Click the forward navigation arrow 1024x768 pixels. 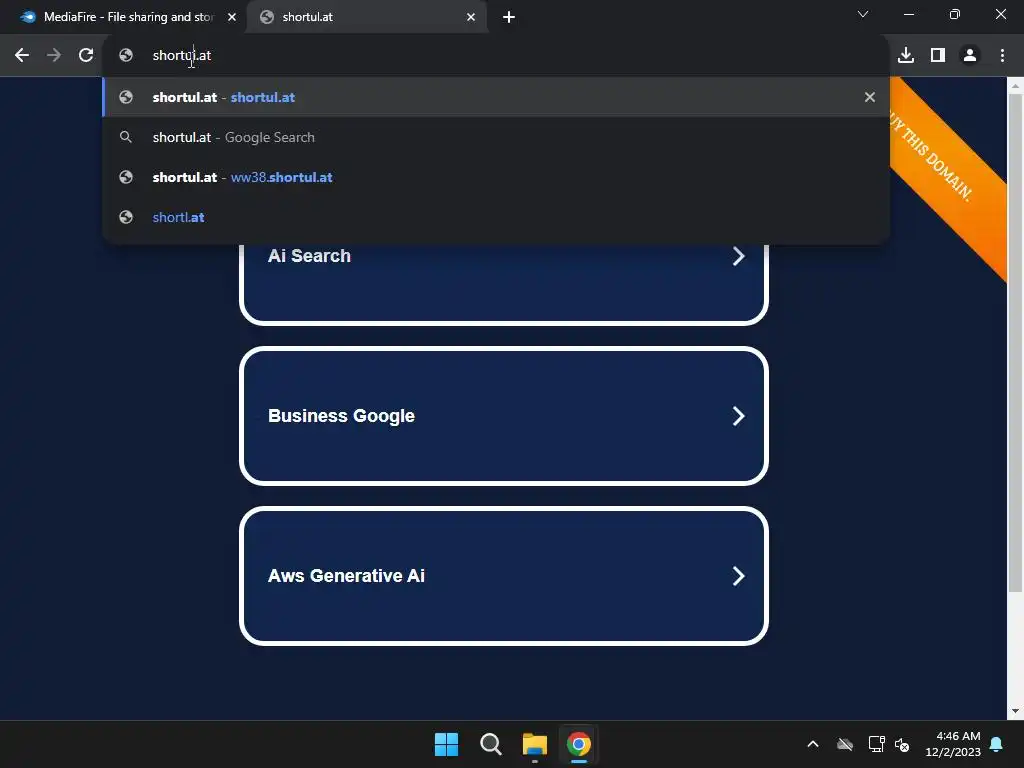pyautogui.click(x=54, y=56)
